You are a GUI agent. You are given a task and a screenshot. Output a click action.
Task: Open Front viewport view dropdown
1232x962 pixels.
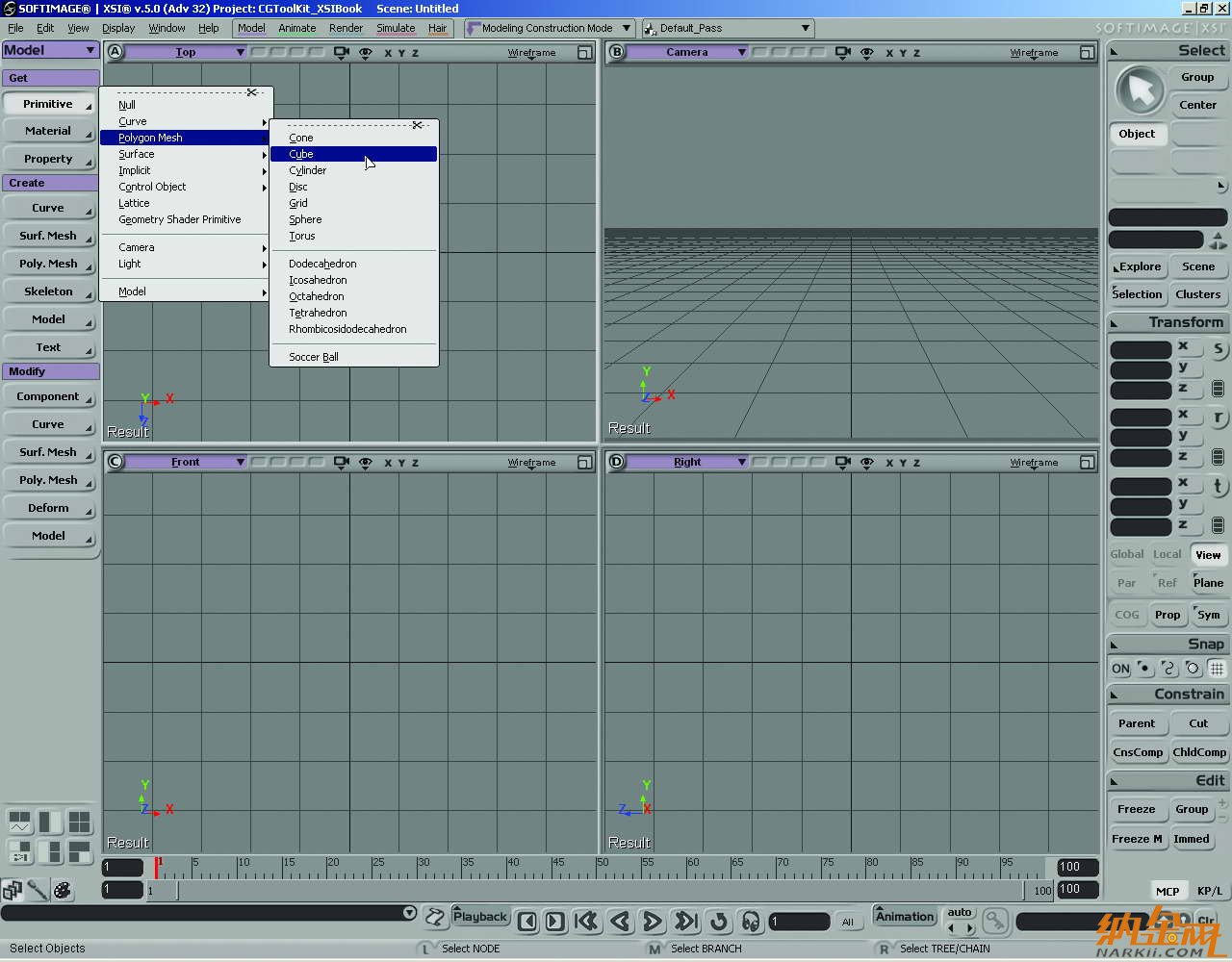[x=187, y=462]
